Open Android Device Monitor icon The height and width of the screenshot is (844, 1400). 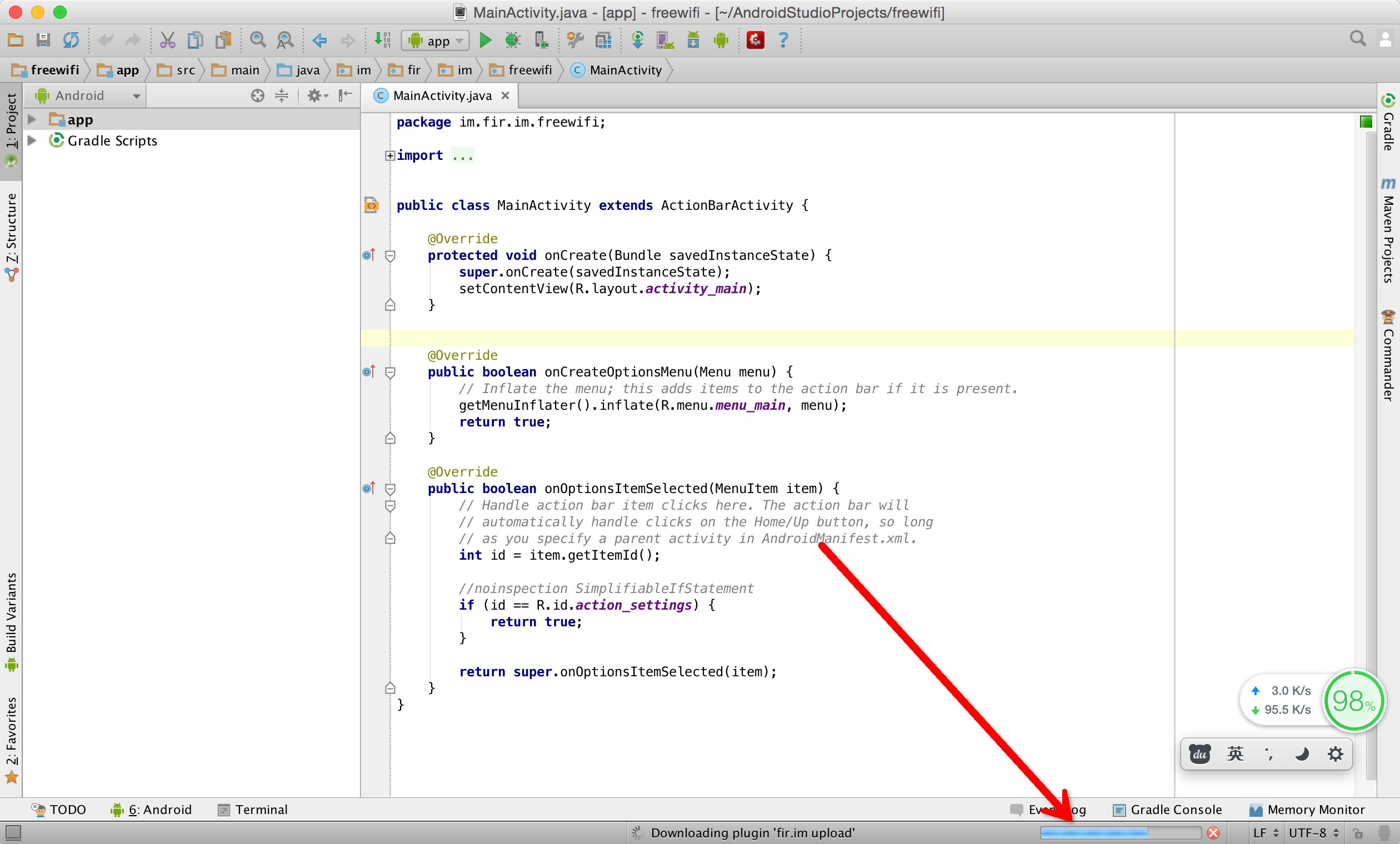(721, 41)
